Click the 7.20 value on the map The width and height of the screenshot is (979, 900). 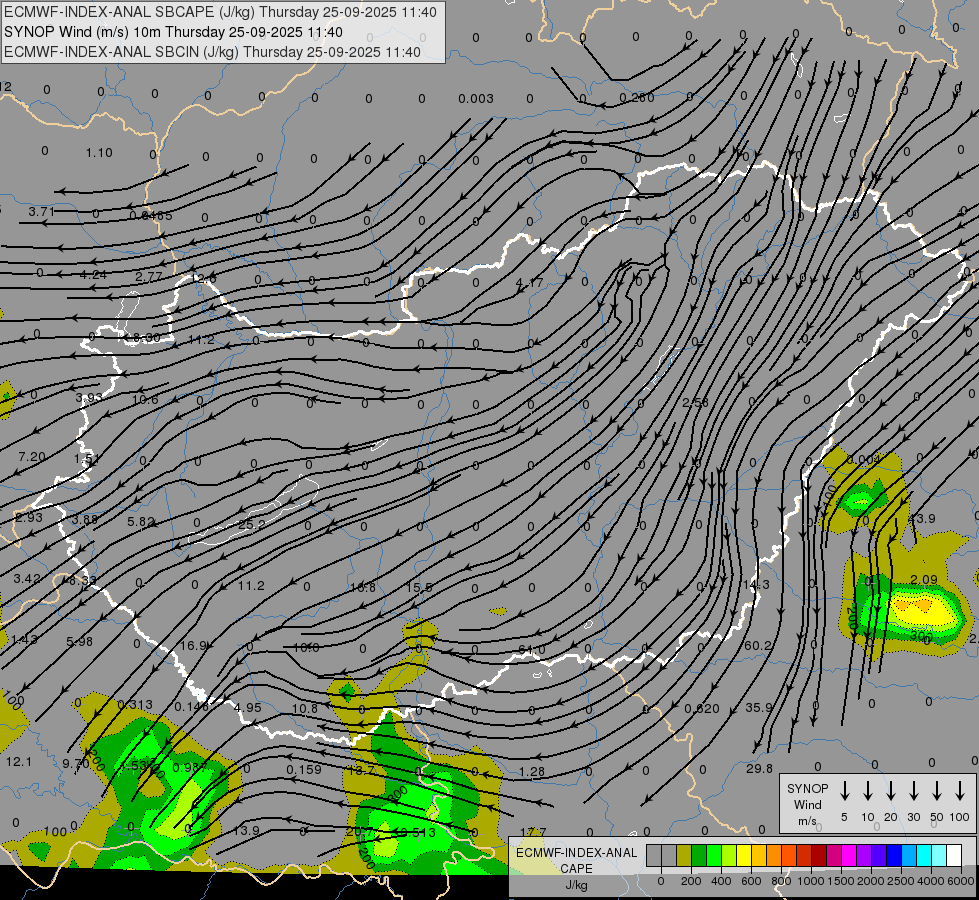(x=32, y=457)
